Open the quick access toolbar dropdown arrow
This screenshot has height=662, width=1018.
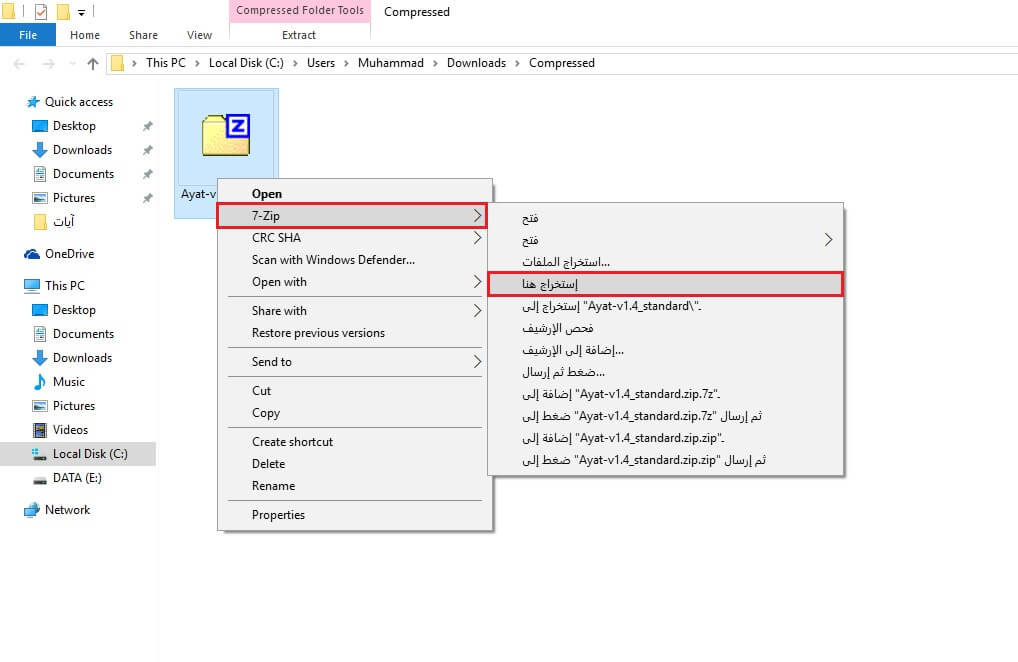(x=81, y=12)
